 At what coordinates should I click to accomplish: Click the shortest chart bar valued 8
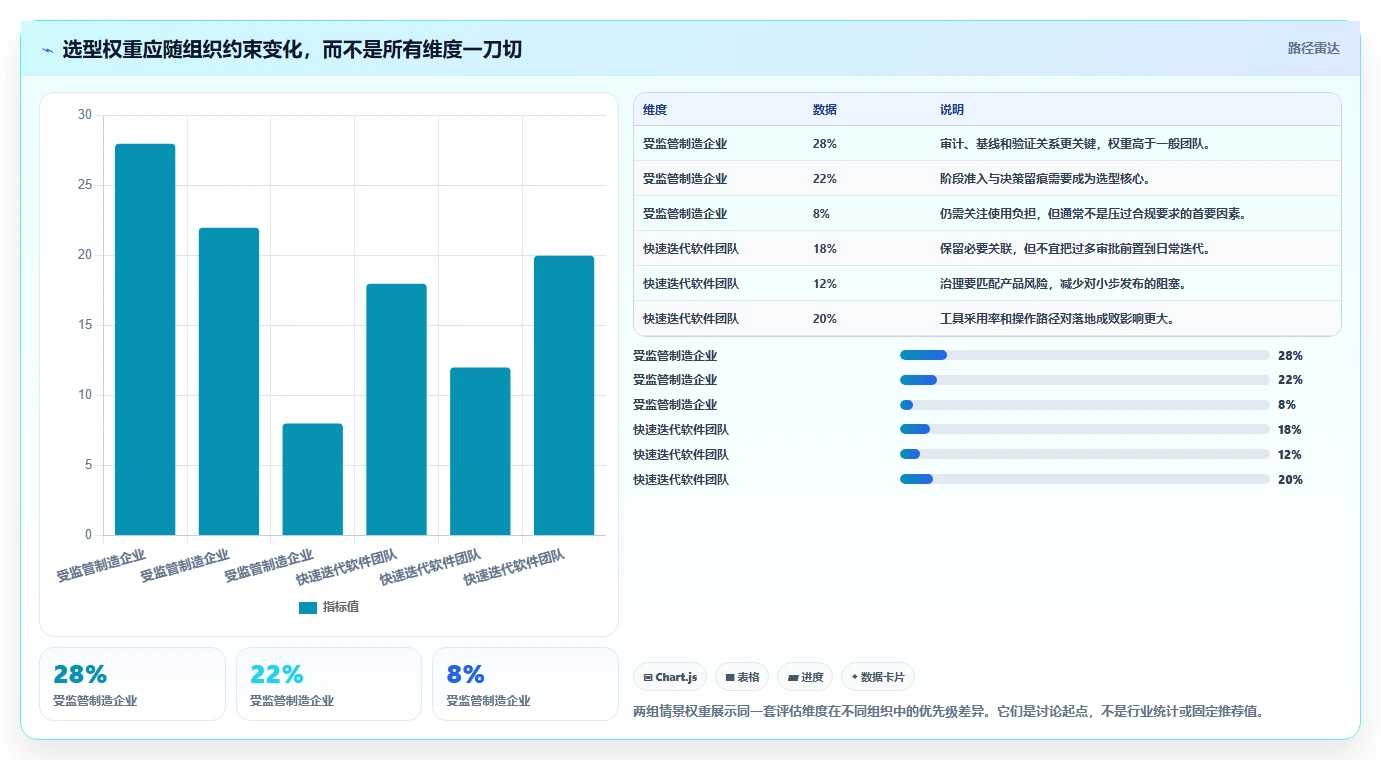tap(312, 479)
